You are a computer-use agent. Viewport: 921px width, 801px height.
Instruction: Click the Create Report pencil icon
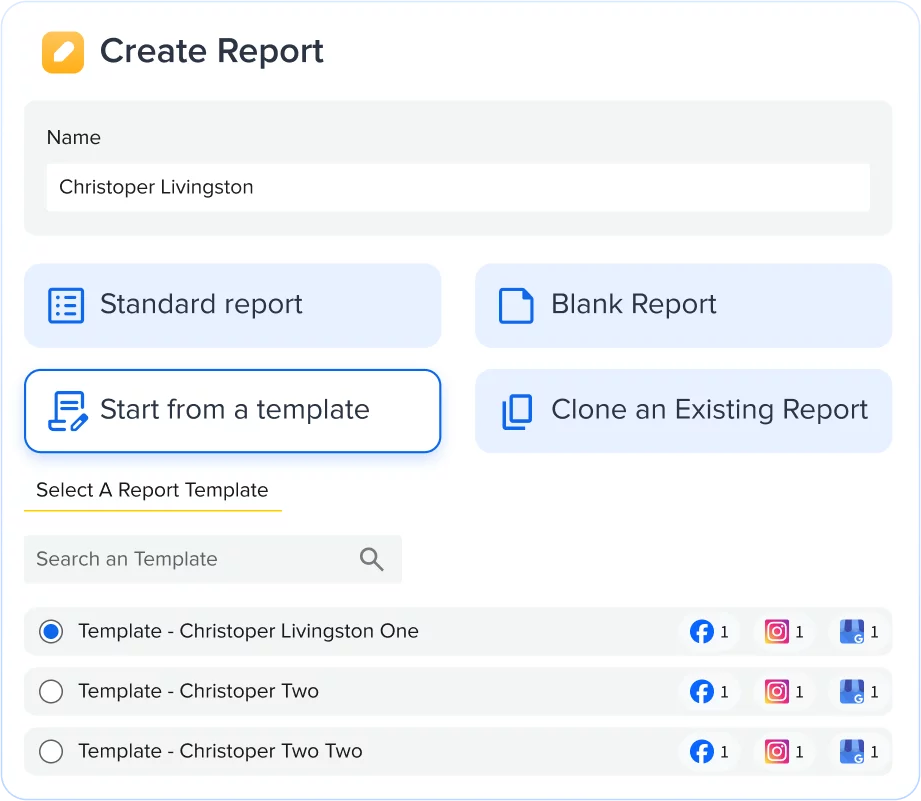pyautogui.click(x=62, y=50)
